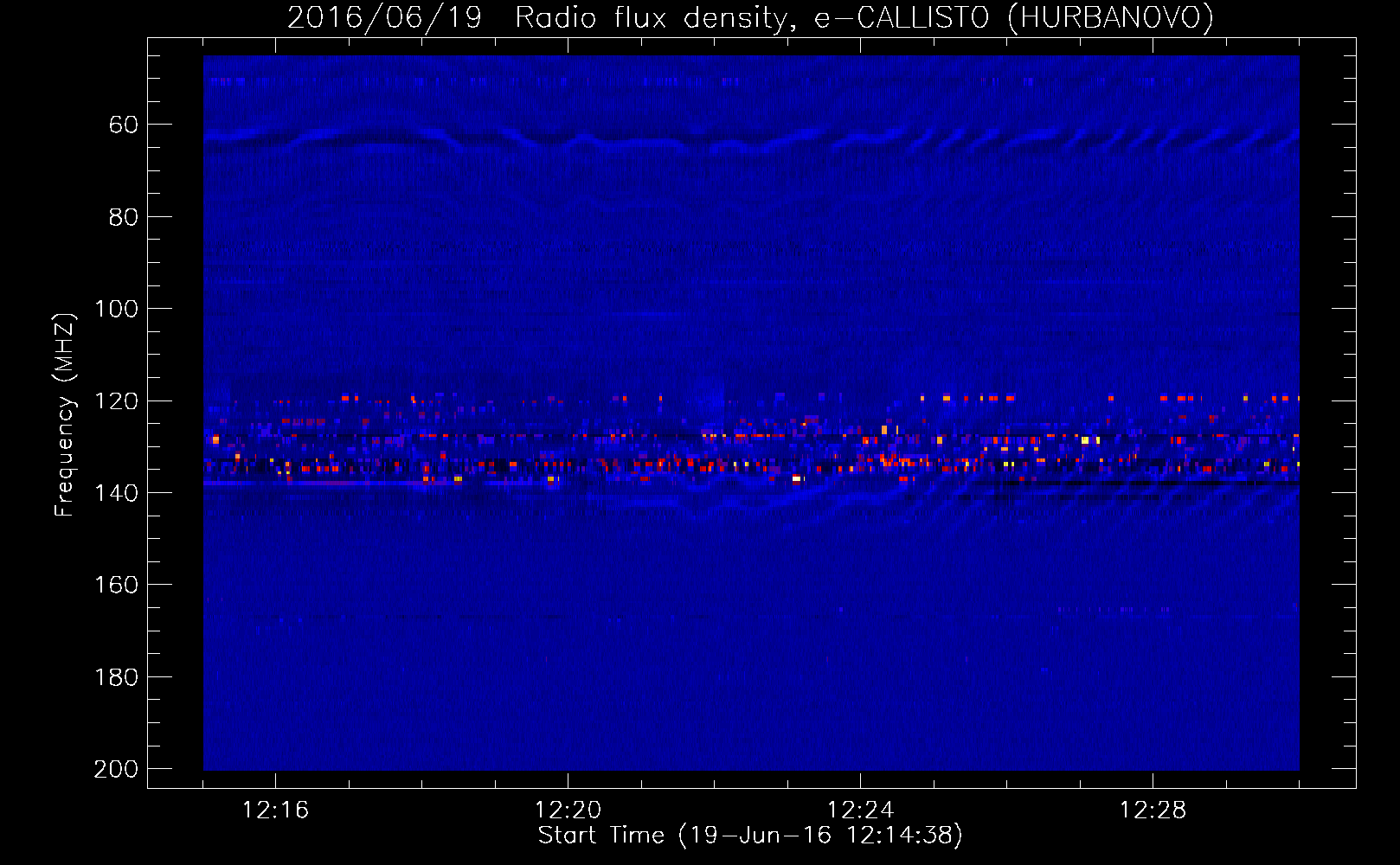Click the frequency tick label "100"
Image resolution: width=1400 pixels, height=865 pixels.
pos(116,310)
